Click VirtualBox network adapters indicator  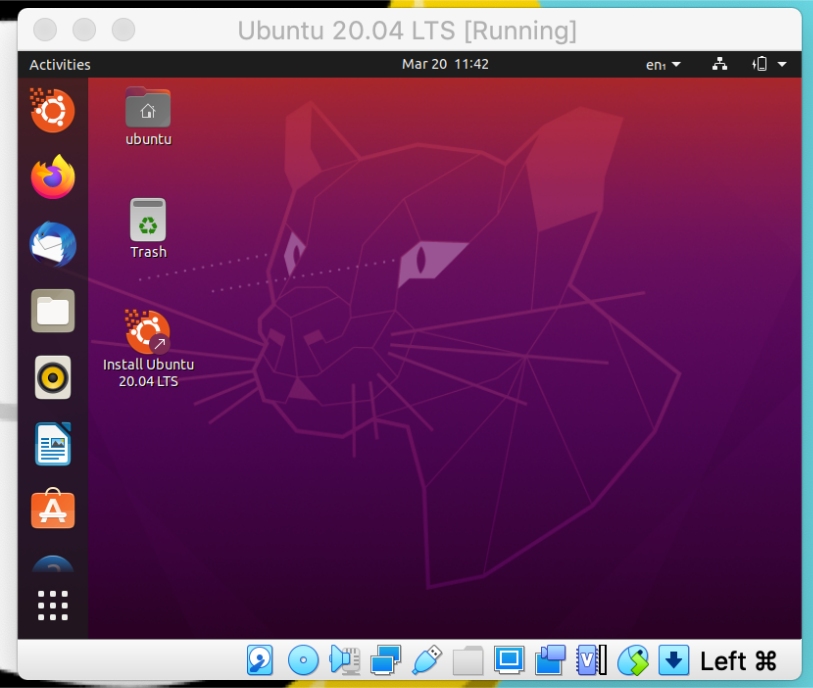[385, 660]
